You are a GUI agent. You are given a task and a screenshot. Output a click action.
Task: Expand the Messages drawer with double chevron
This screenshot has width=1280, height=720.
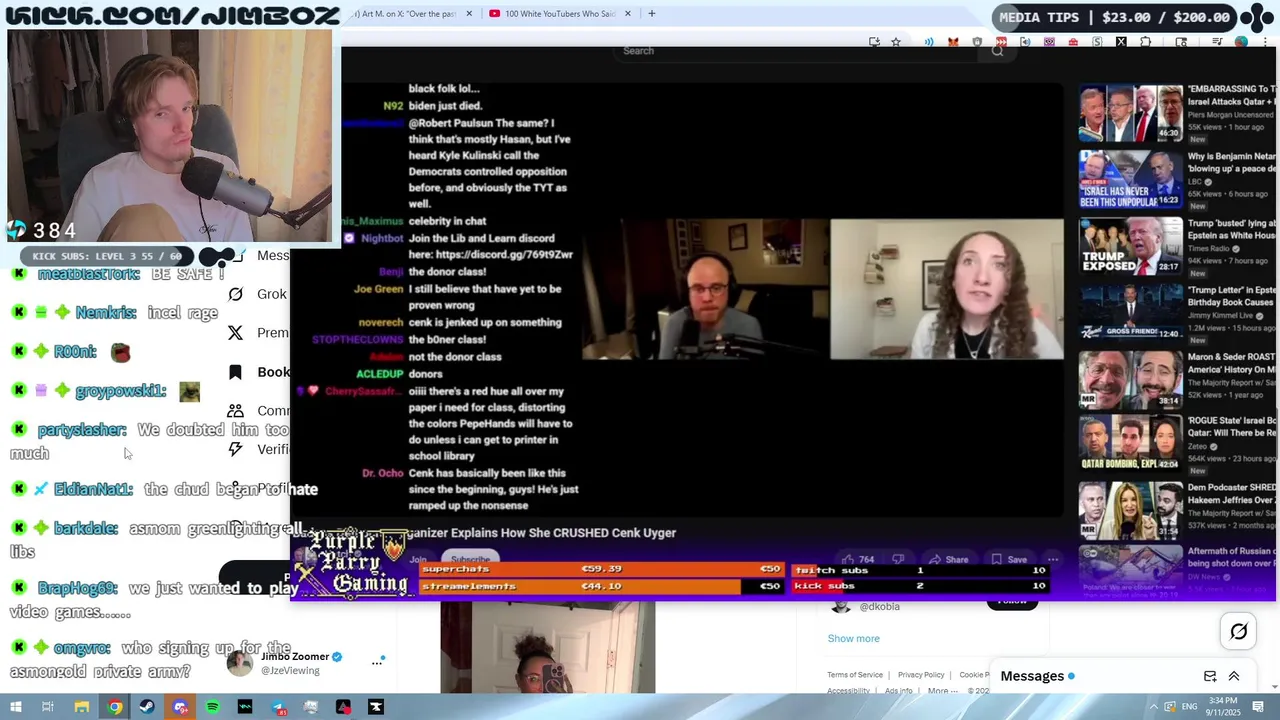click(x=1234, y=677)
